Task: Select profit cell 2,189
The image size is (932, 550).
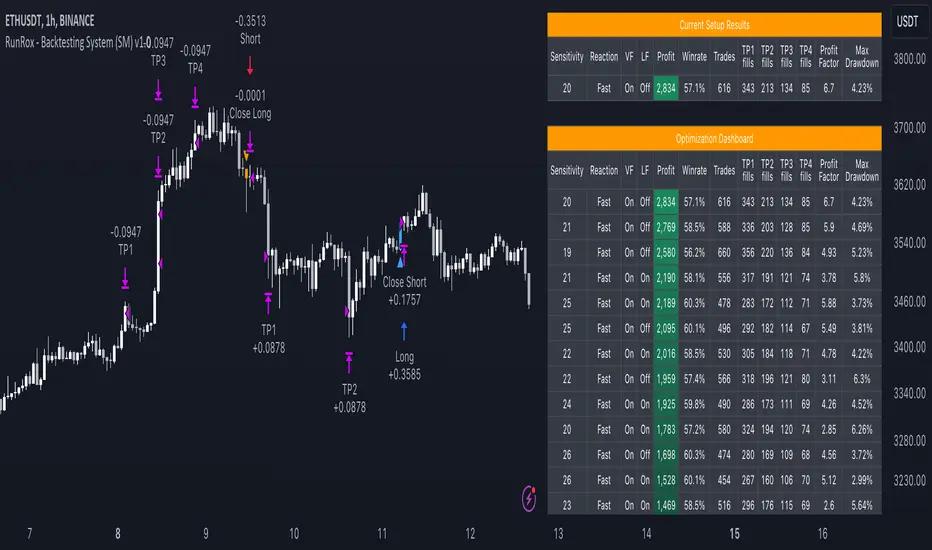Action: pos(666,303)
